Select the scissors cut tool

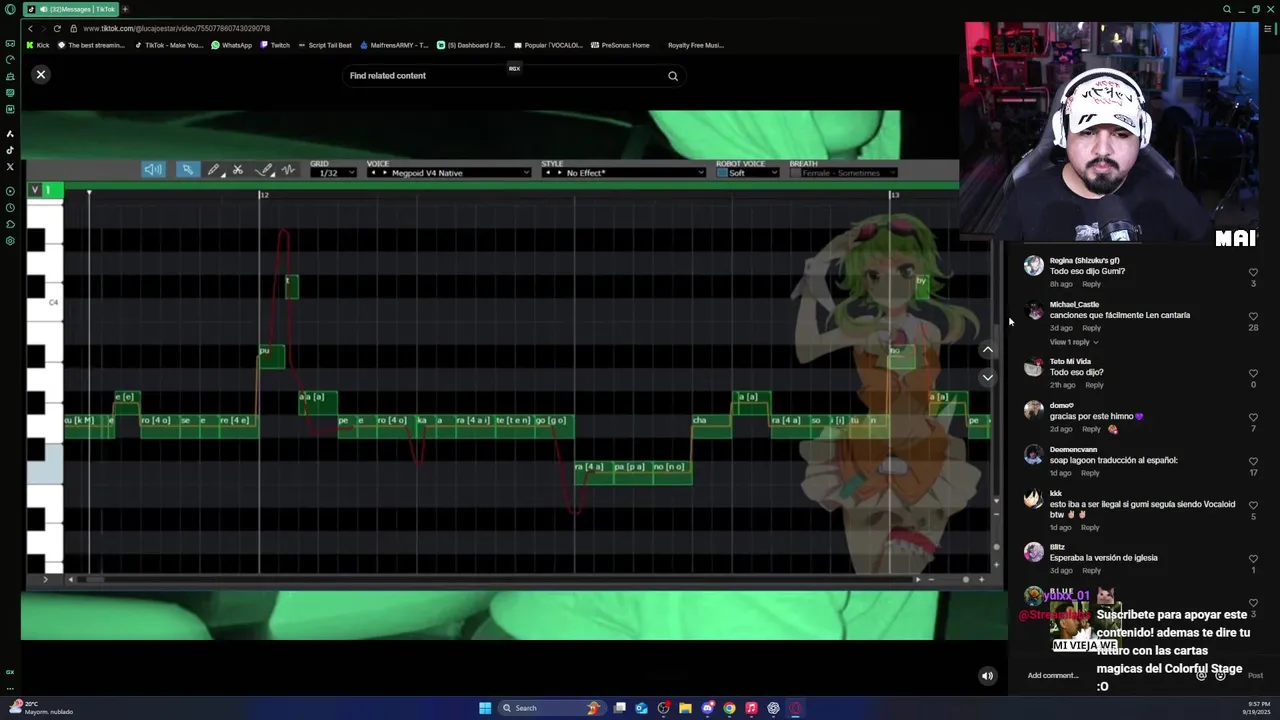238,170
